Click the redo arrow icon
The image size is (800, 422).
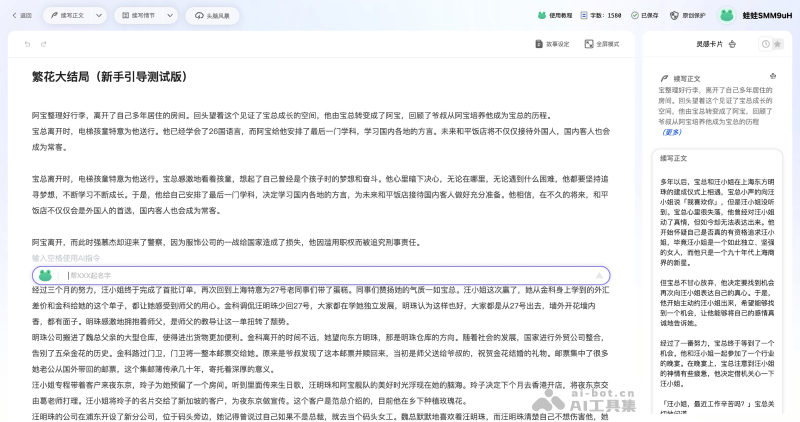[x=43, y=44]
